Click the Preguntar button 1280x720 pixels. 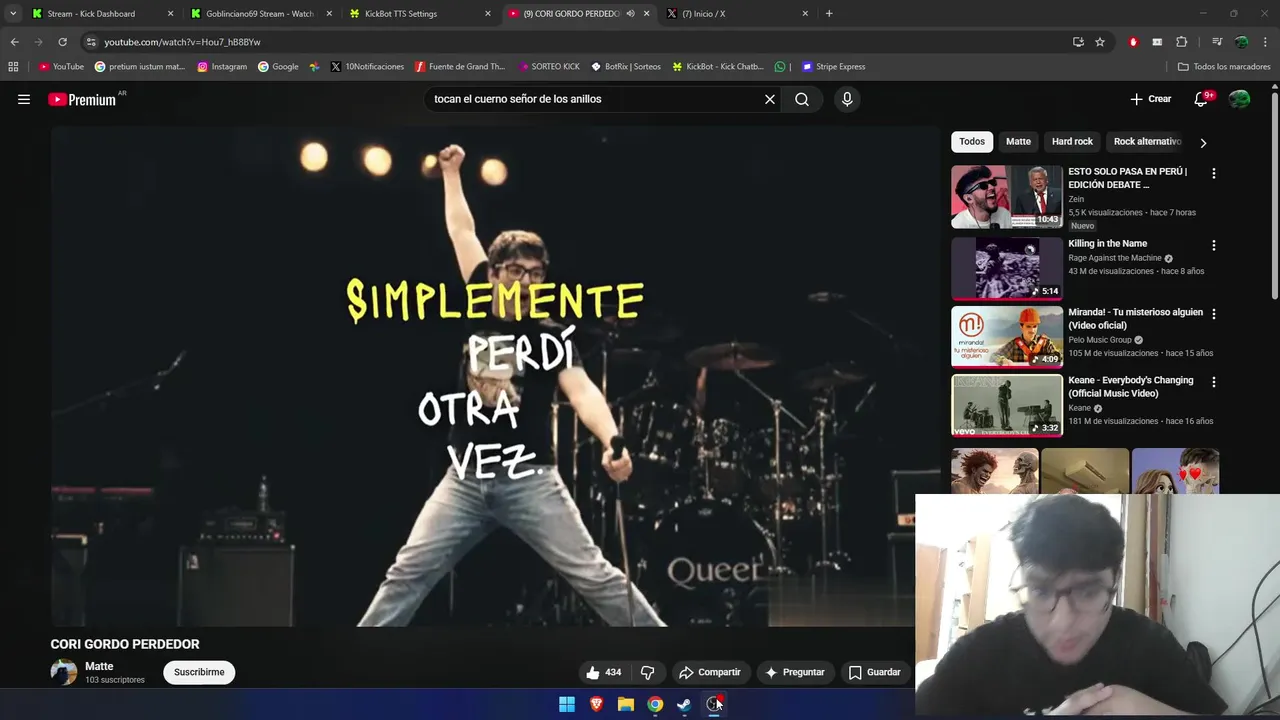tap(795, 672)
